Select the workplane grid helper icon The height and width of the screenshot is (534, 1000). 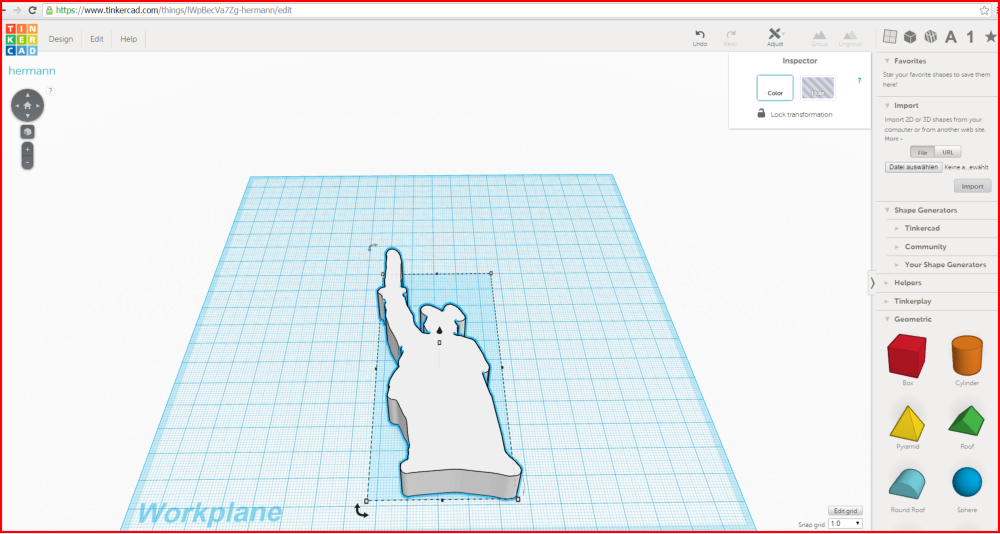890,37
